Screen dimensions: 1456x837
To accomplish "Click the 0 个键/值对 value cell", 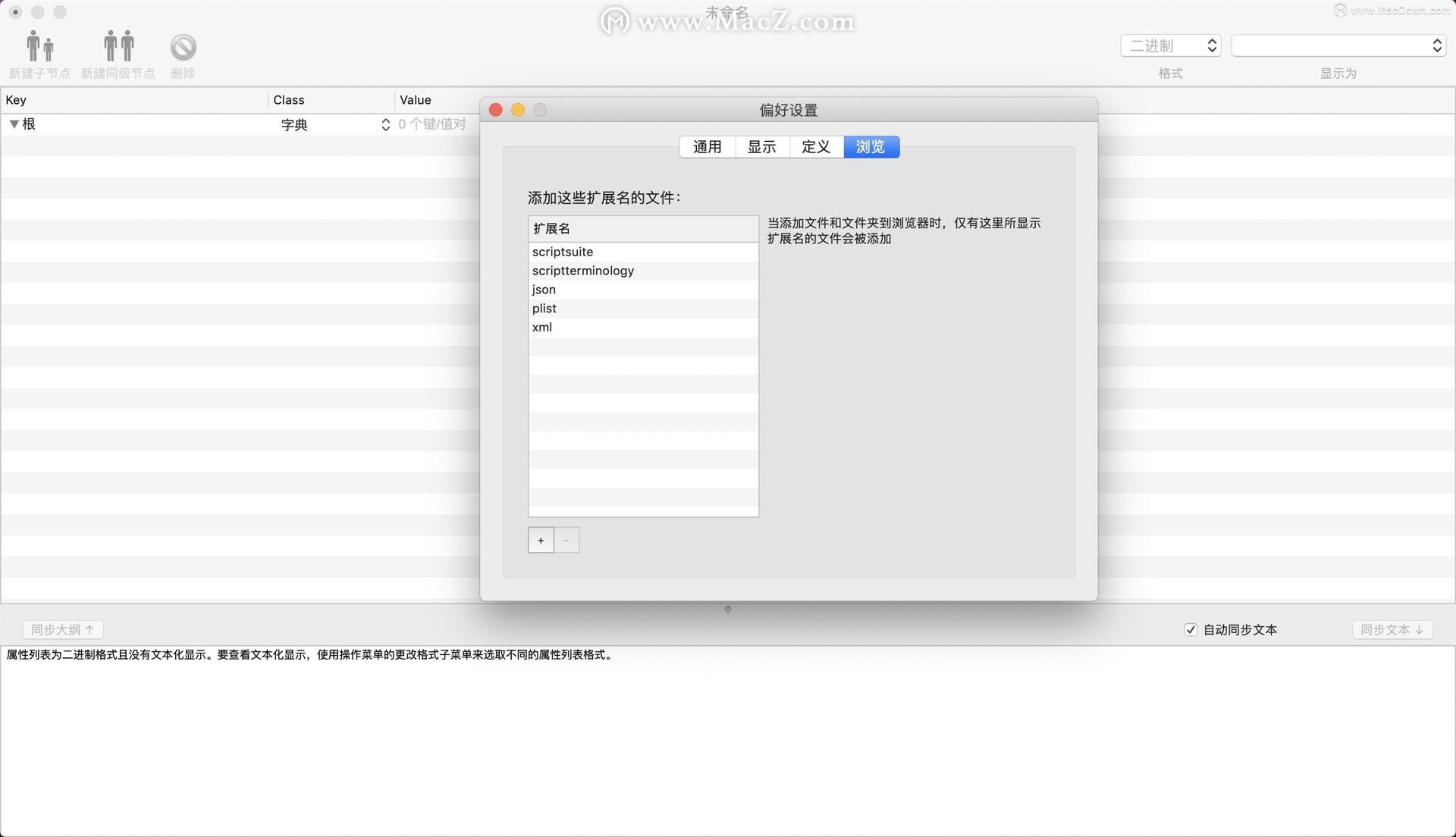I will [x=432, y=124].
